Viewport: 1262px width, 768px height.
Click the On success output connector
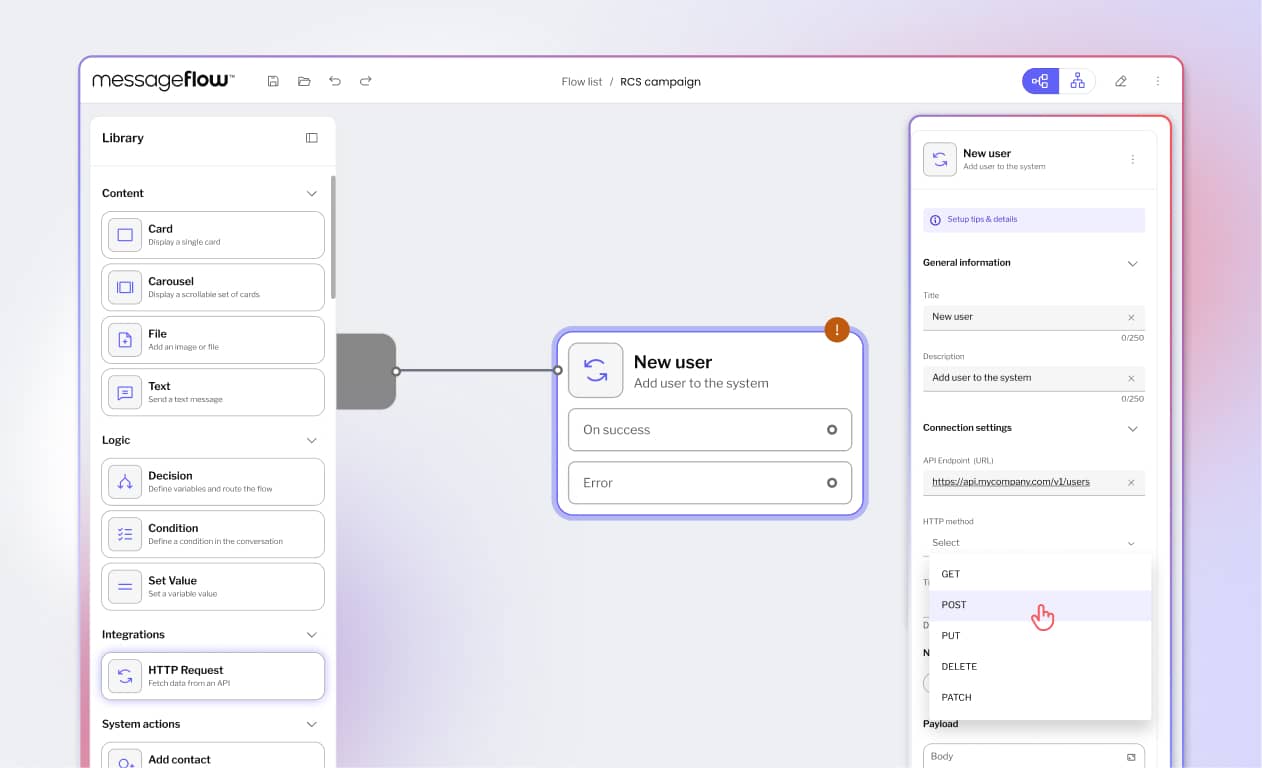[832, 430]
